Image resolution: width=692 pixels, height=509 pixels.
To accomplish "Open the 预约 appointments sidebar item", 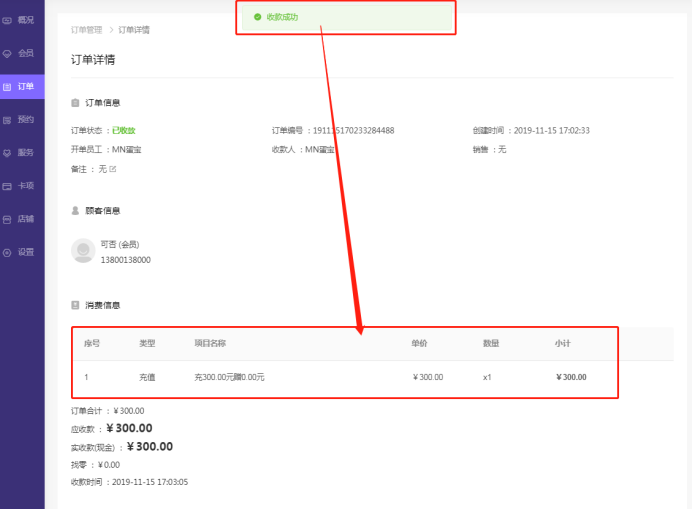I will pyautogui.click(x=22, y=120).
